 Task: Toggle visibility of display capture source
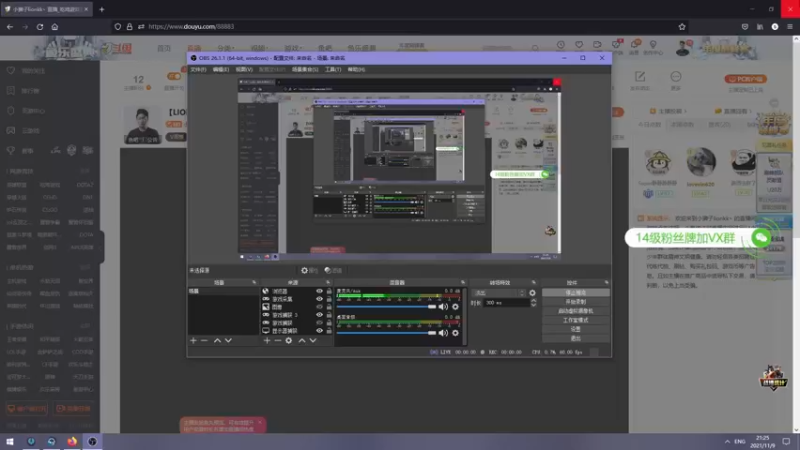click(x=319, y=331)
